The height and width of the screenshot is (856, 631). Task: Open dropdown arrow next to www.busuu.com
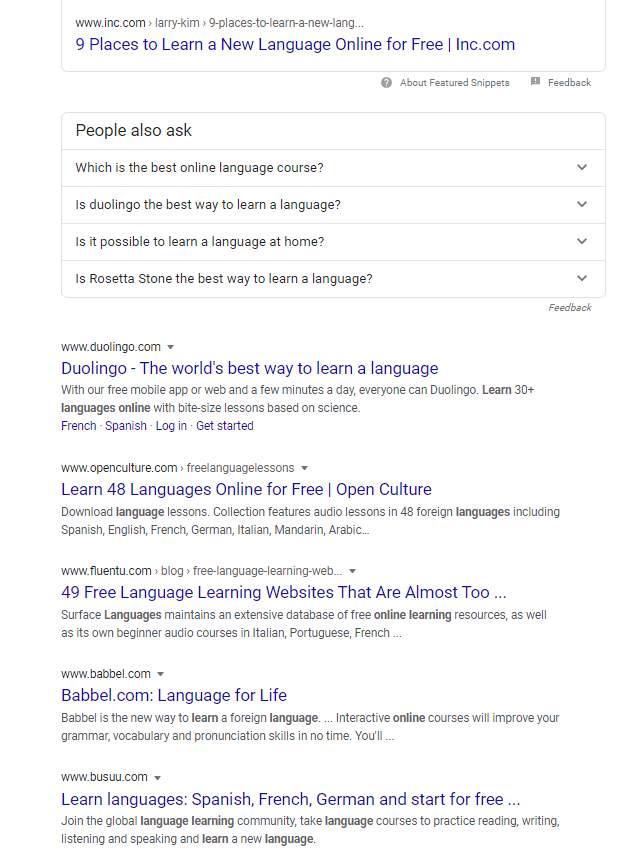click(158, 777)
